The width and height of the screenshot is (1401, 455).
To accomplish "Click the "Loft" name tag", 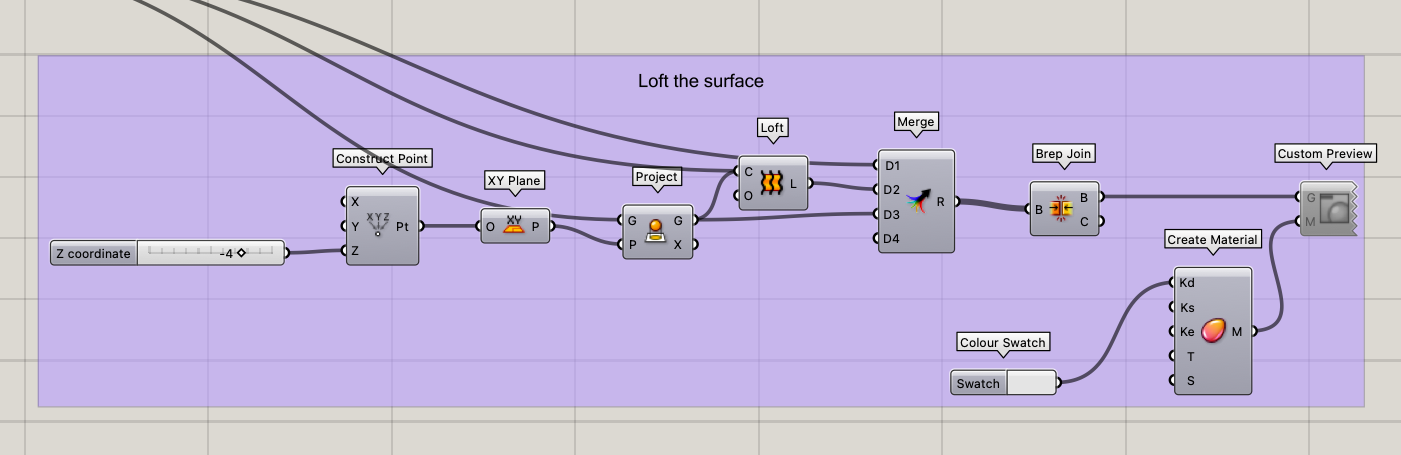I will [772, 128].
